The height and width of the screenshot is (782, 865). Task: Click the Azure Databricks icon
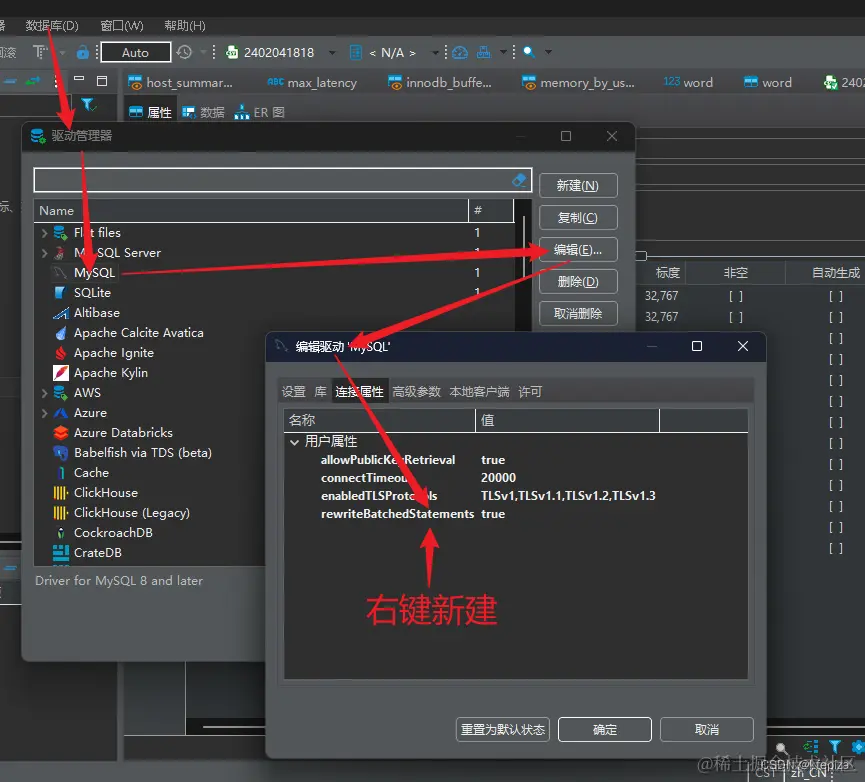61,433
